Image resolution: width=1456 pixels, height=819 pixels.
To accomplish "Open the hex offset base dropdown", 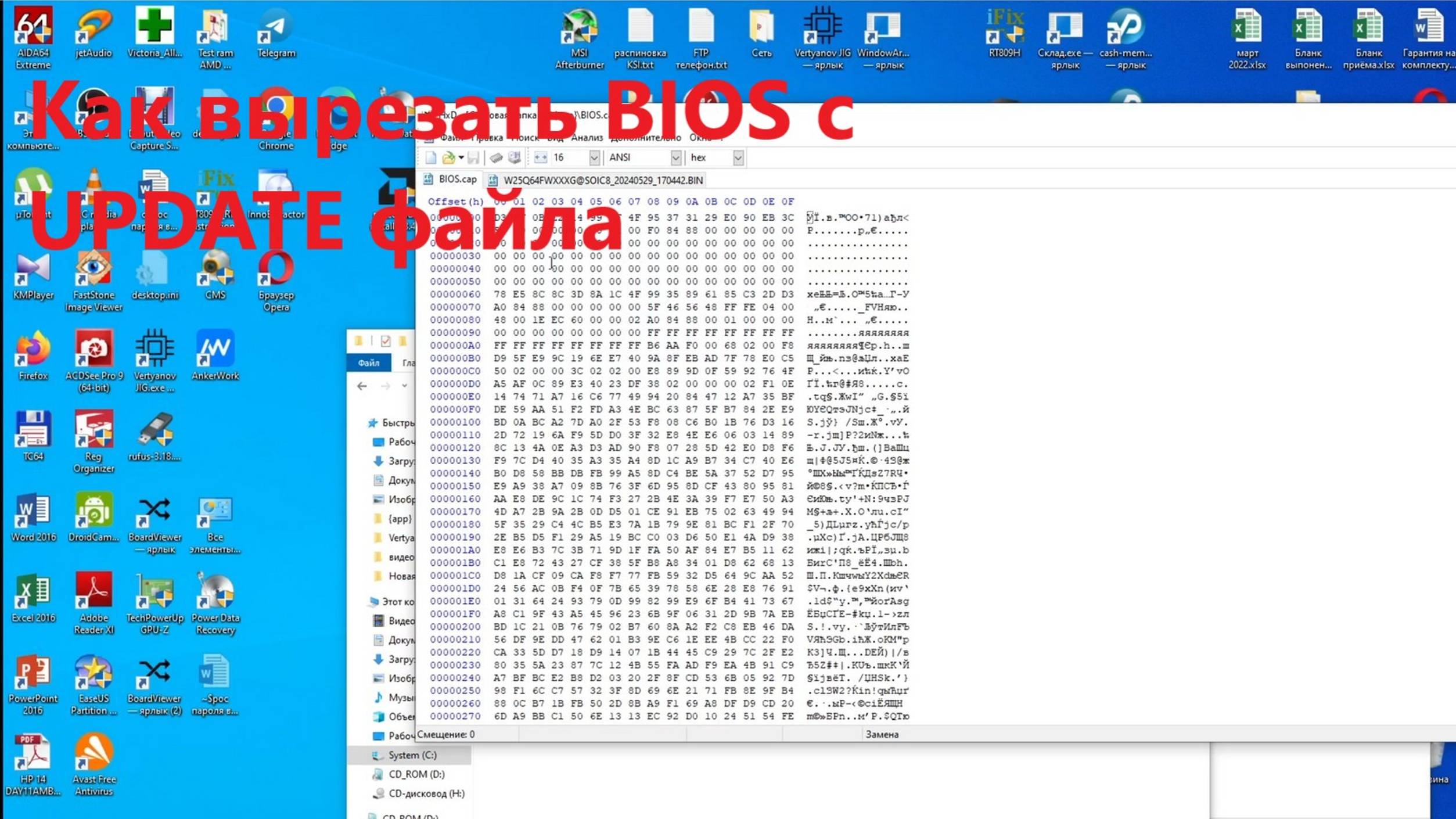I will tap(739, 158).
